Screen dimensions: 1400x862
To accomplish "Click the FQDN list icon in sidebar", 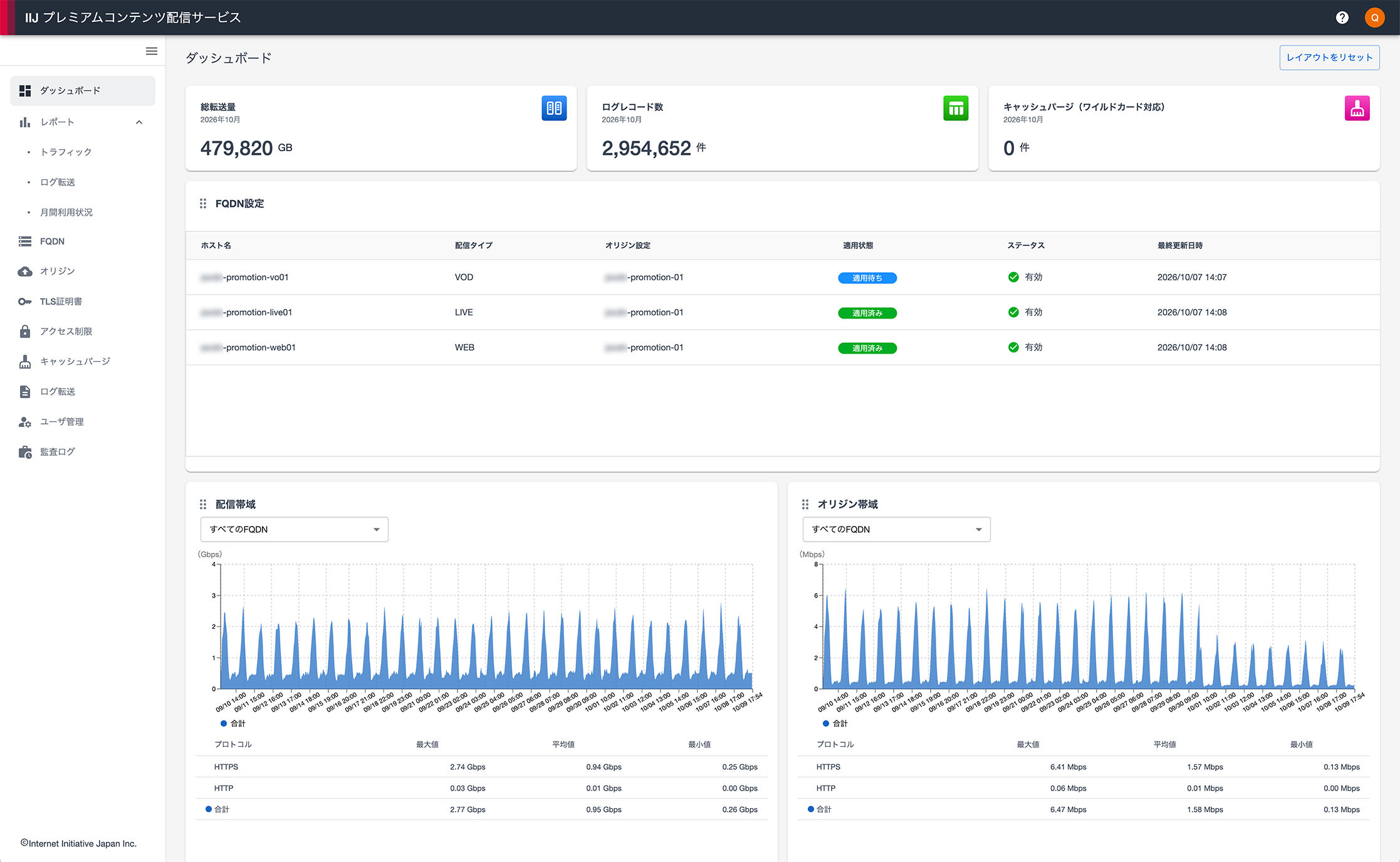I will 25,241.
